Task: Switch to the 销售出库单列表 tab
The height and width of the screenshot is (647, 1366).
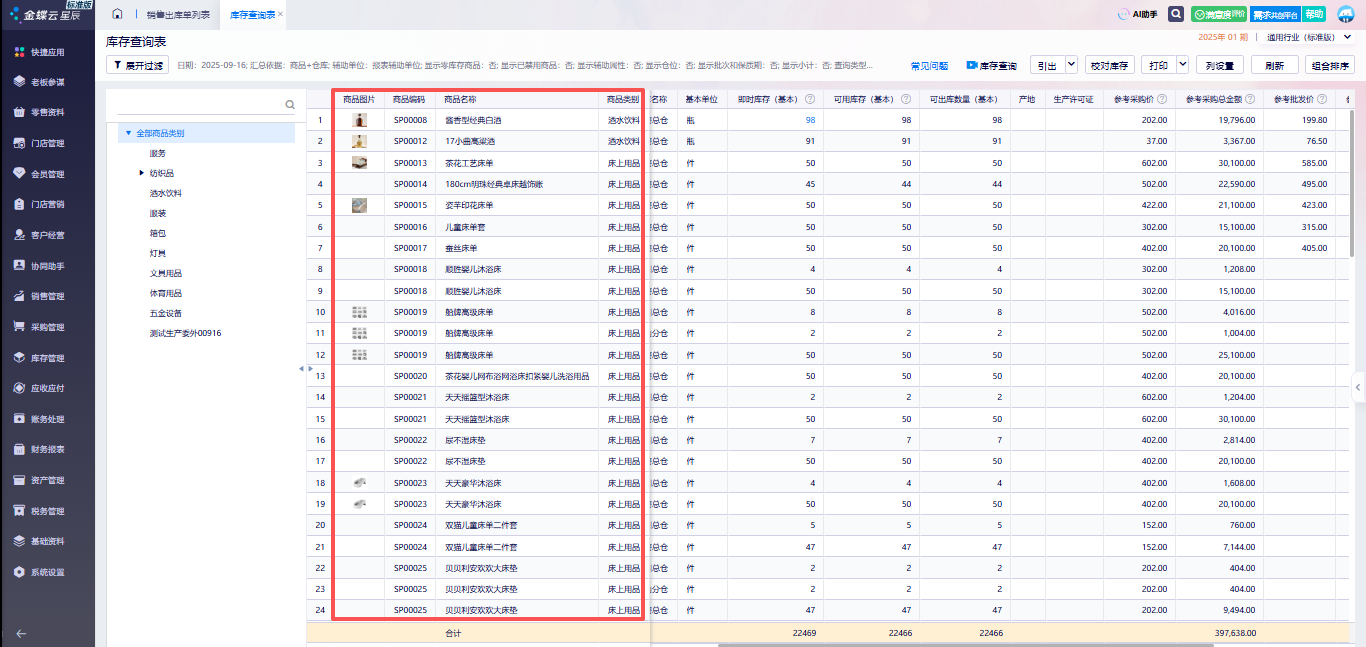Action: point(178,15)
